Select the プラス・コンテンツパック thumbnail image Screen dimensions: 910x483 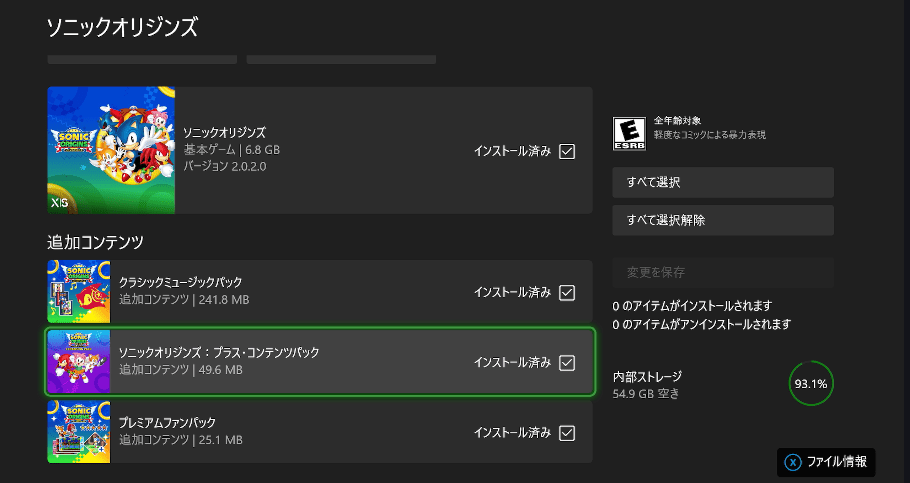pos(79,362)
